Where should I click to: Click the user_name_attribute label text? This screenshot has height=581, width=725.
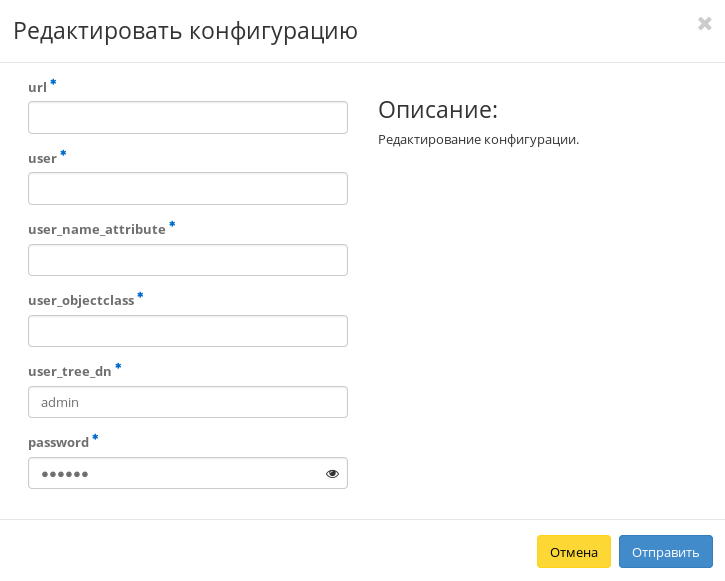(x=96, y=230)
